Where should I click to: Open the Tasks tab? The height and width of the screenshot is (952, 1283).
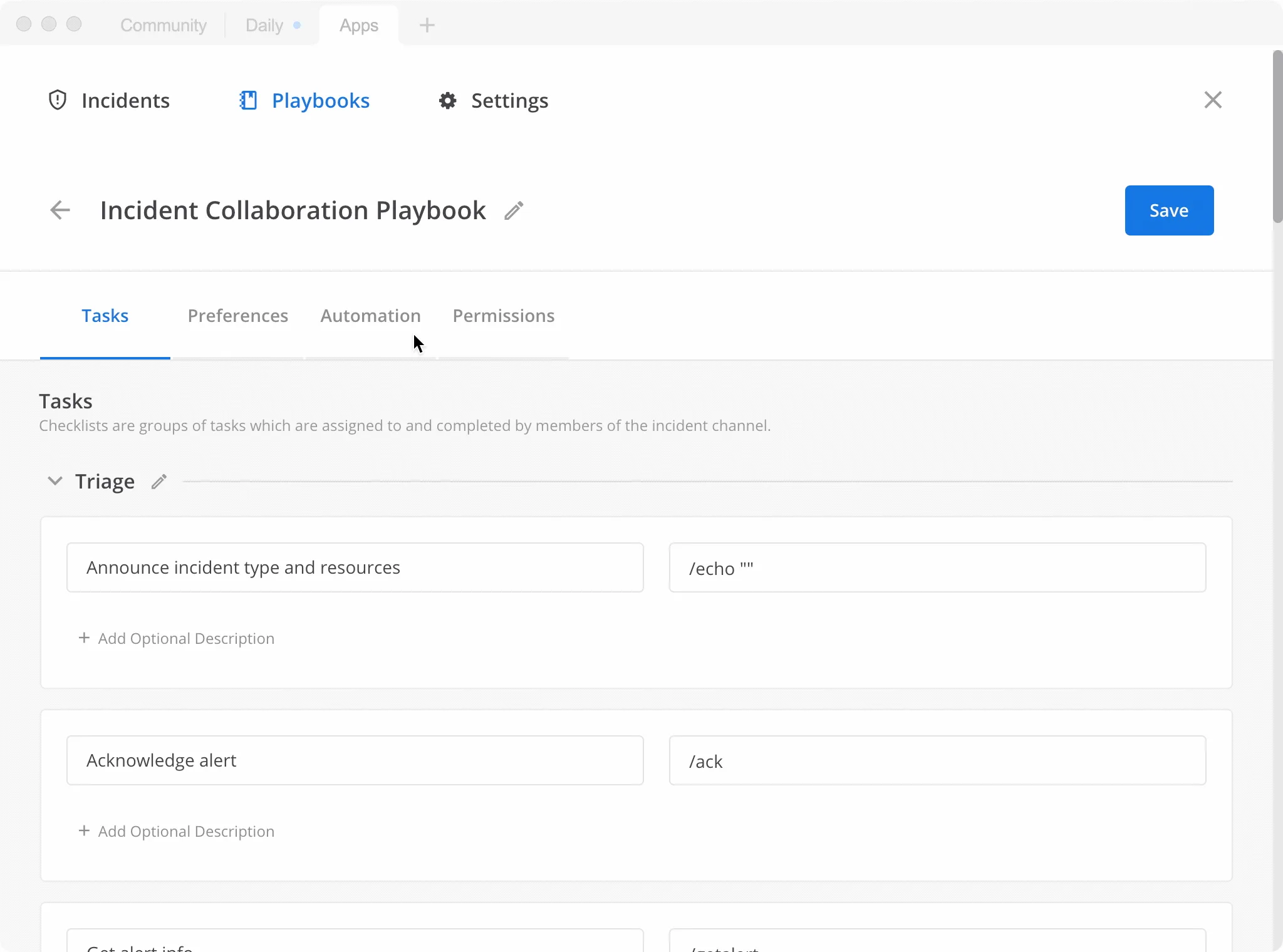point(105,316)
